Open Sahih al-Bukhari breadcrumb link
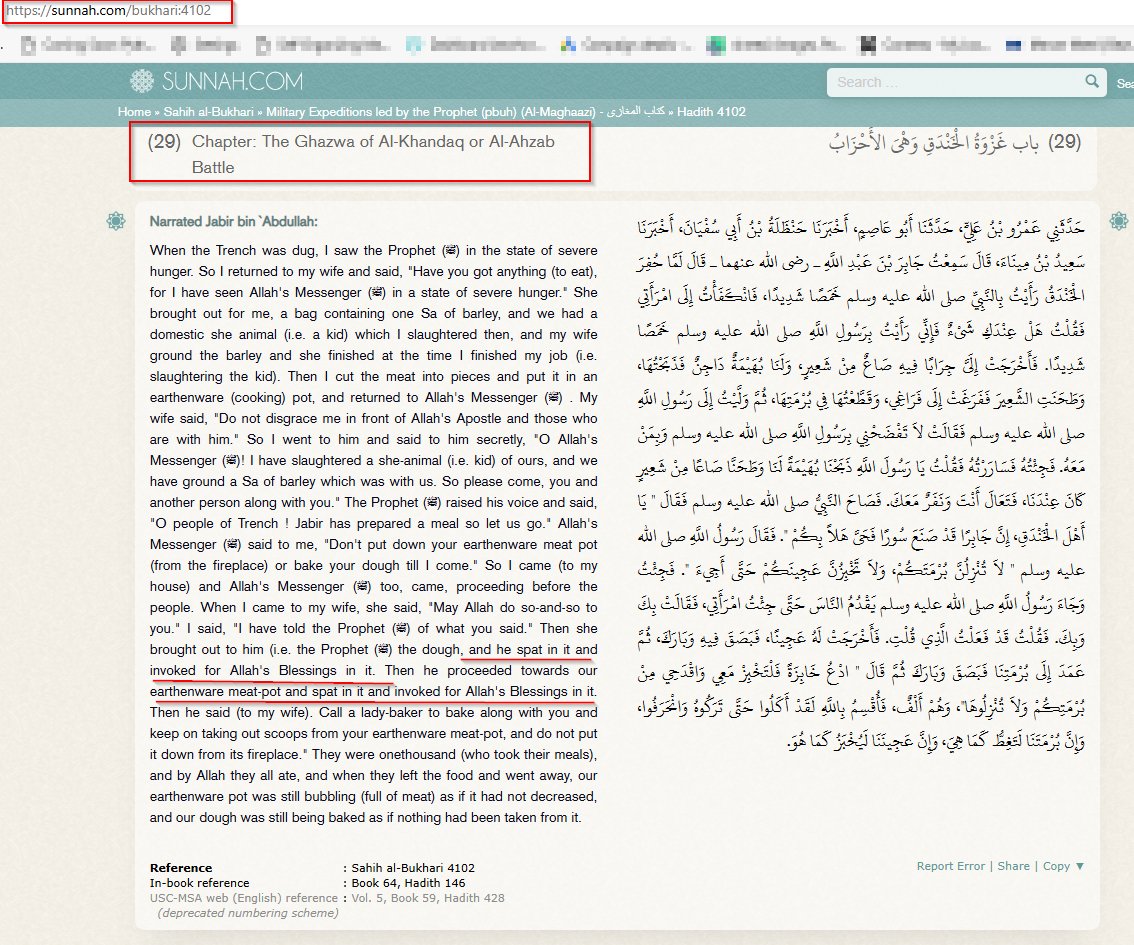Viewport: 1134px width, 945px height. (x=208, y=112)
